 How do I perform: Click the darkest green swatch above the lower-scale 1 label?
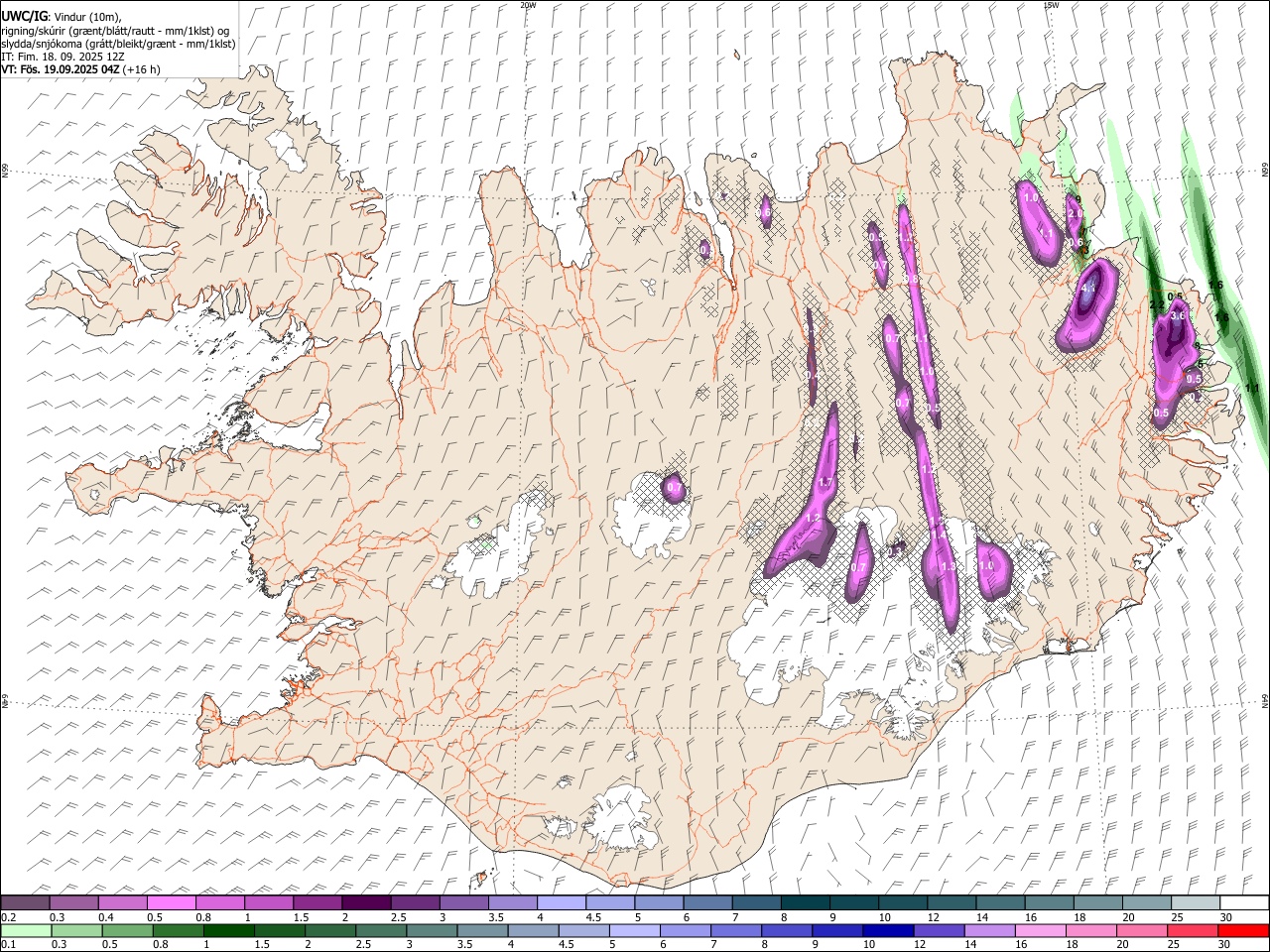click(229, 931)
